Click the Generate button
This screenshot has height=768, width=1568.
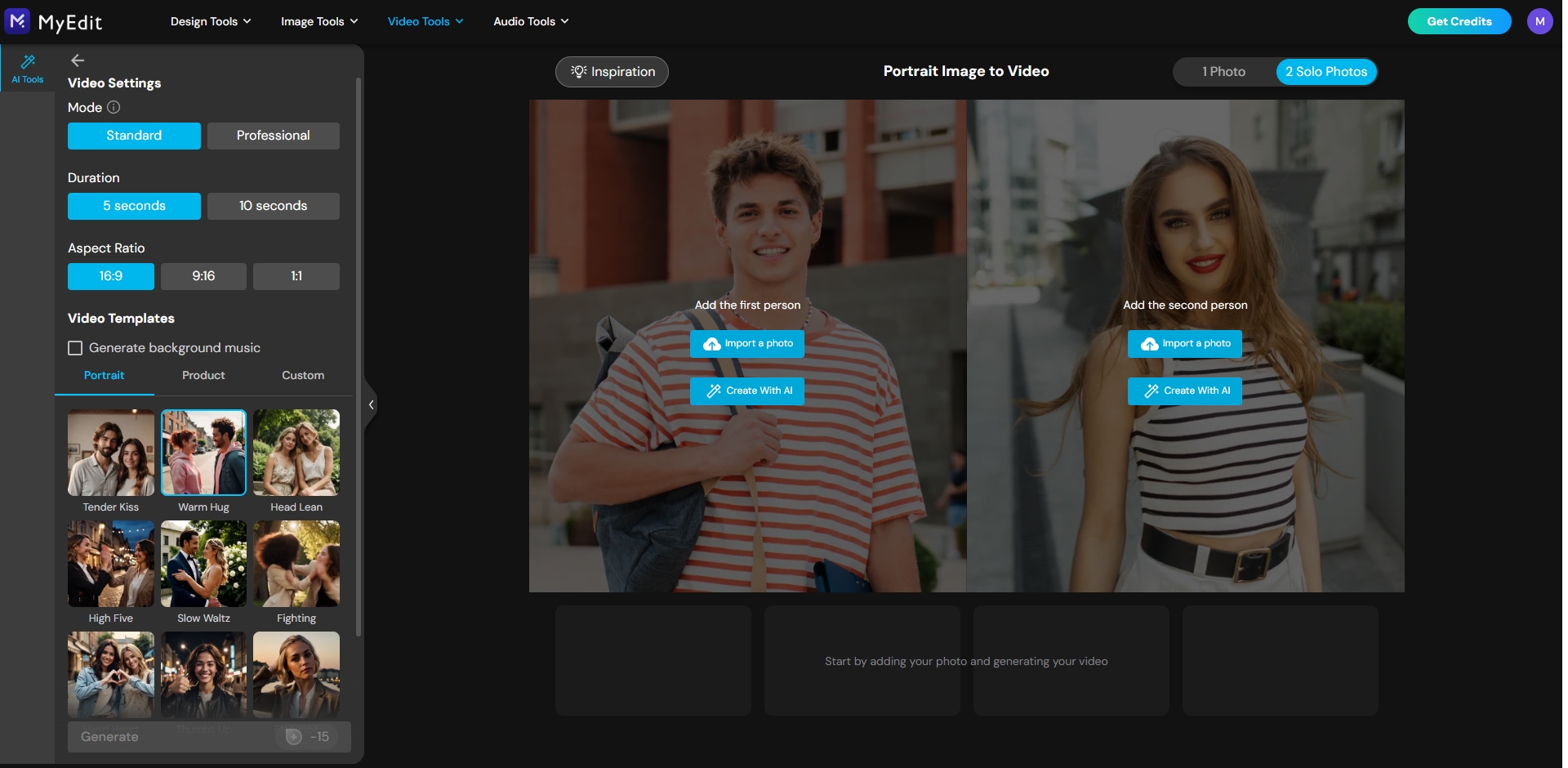pos(209,737)
